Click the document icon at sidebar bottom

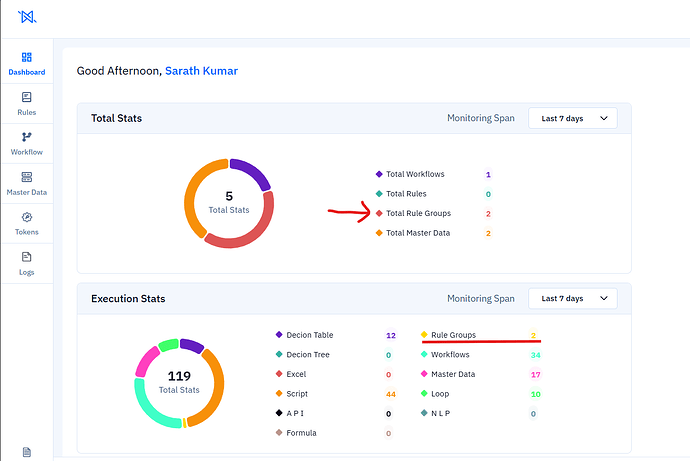(26, 452)
